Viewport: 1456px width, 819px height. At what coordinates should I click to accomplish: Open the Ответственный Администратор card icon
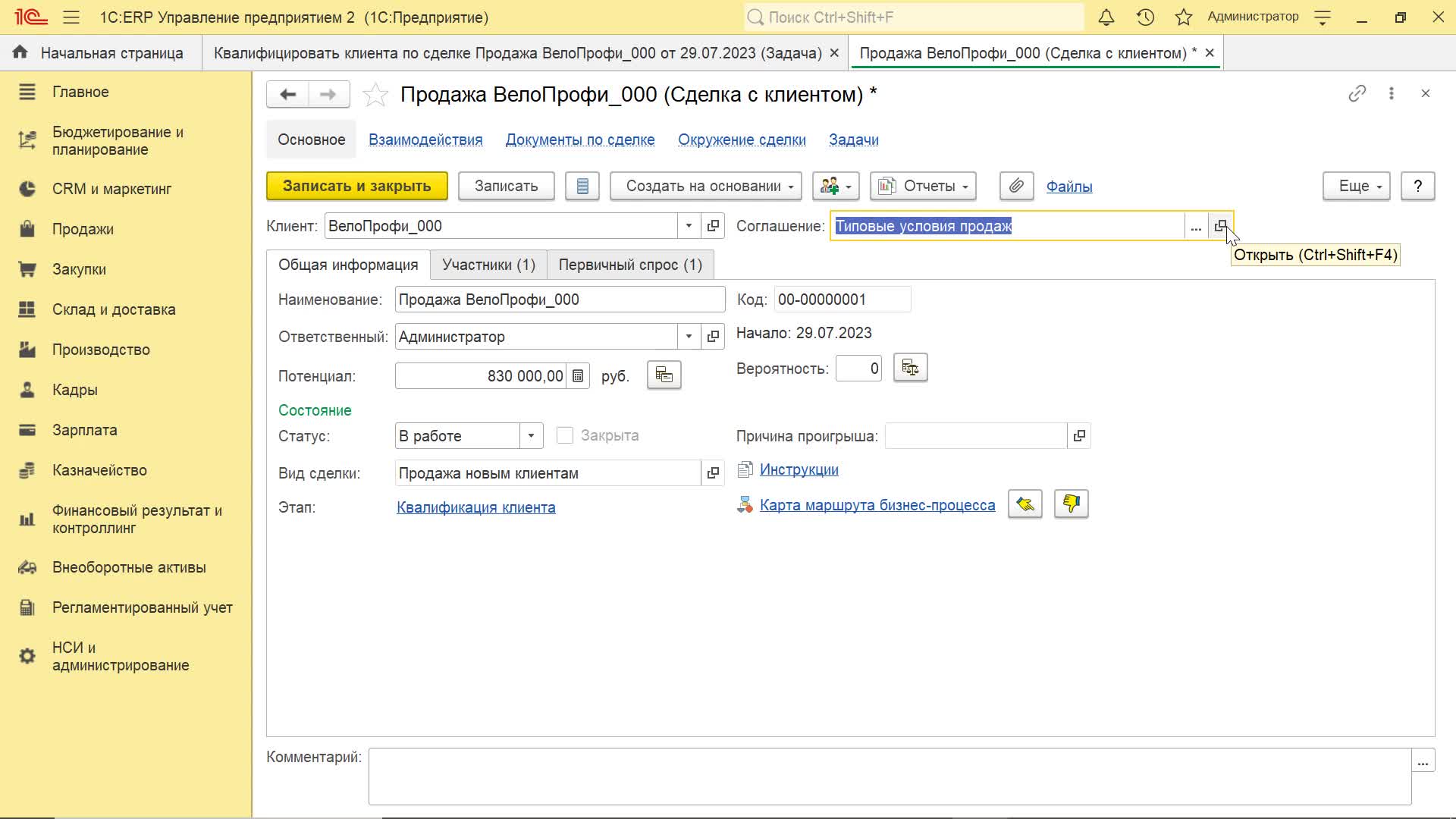[x=713, y=337]
